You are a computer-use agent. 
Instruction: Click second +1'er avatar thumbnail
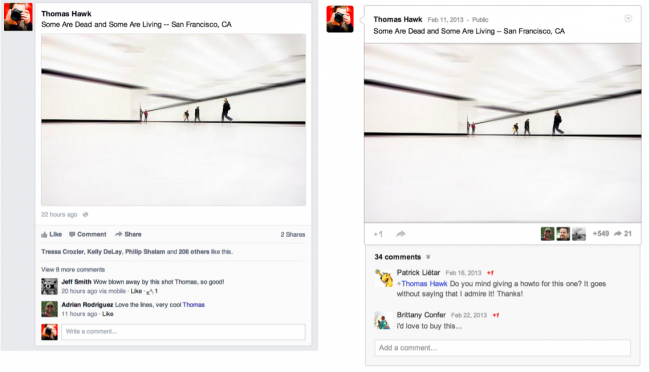tap(563, 234)
